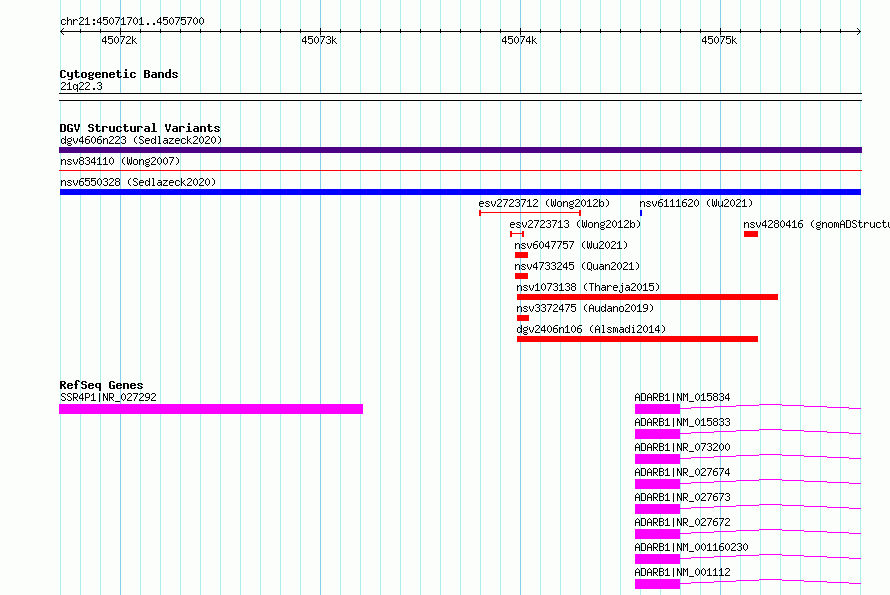Click the nsv3372475 (Audano2019) label
This screenshot has height=595, width=890.
tap(585, 308)
